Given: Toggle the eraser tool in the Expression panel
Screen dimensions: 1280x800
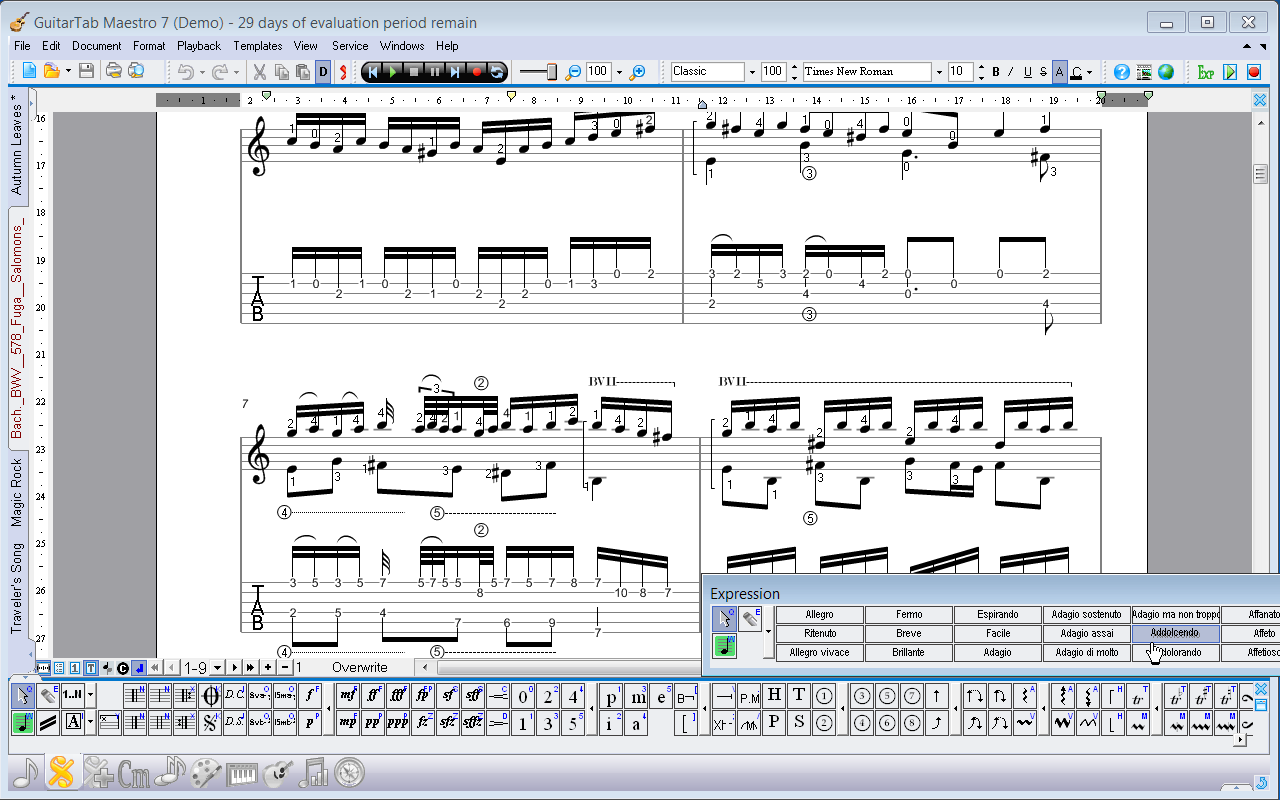Looking at the screenshot, I should click(x=750, y=620).
